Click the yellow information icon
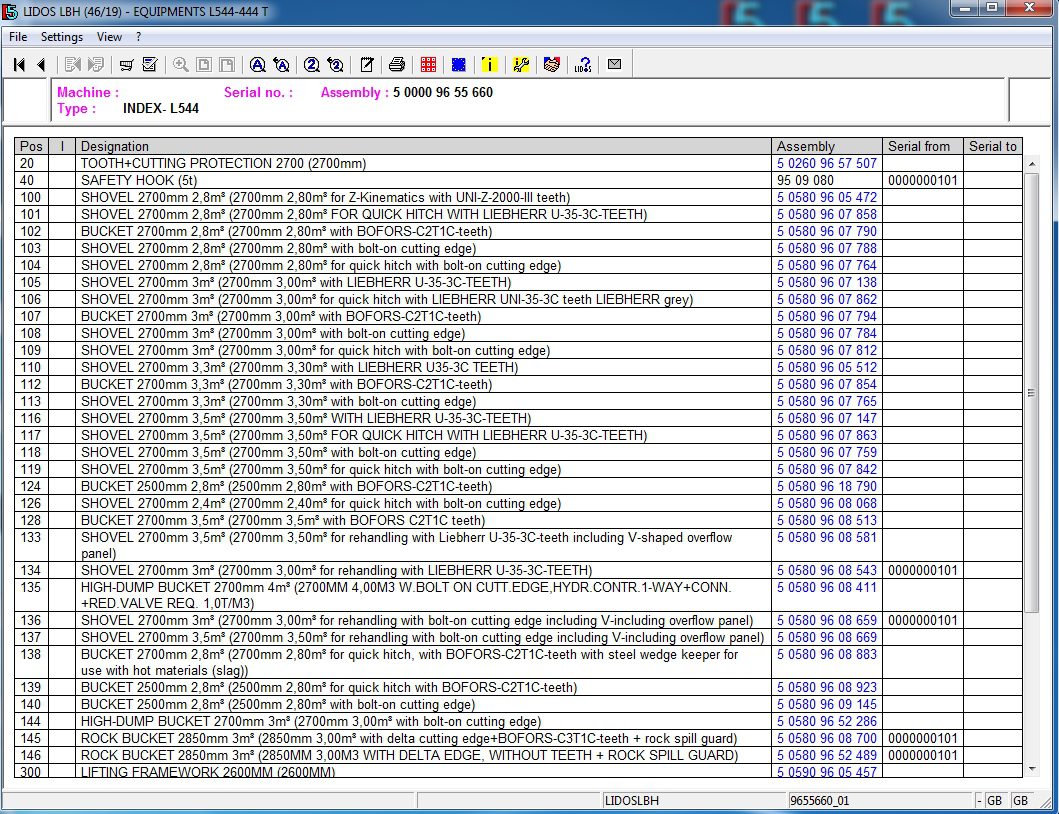1059x814 pixels. click(x=489, y=65)
